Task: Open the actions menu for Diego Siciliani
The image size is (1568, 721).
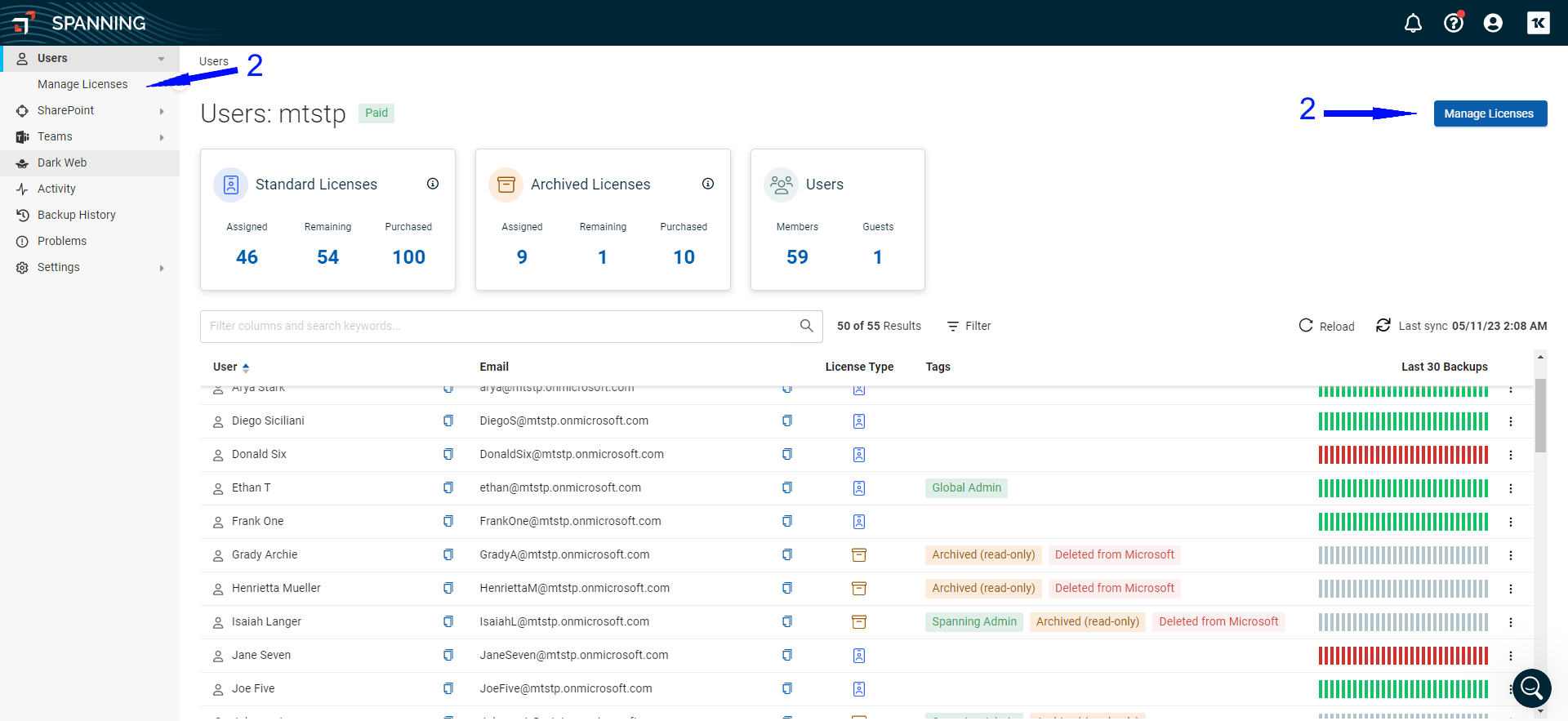Action: [x=1511, y=421]
